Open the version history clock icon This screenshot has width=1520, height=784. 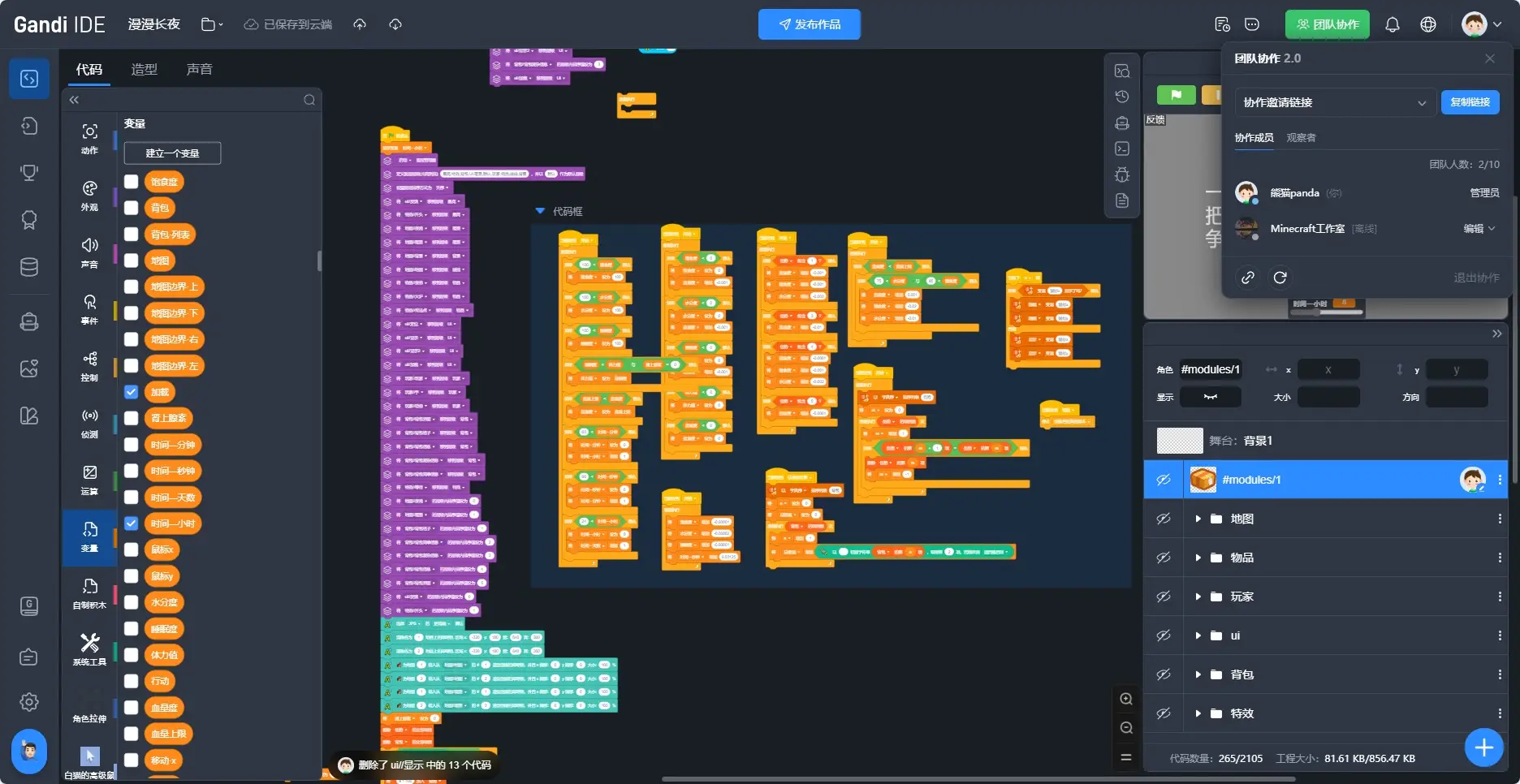1122,97
